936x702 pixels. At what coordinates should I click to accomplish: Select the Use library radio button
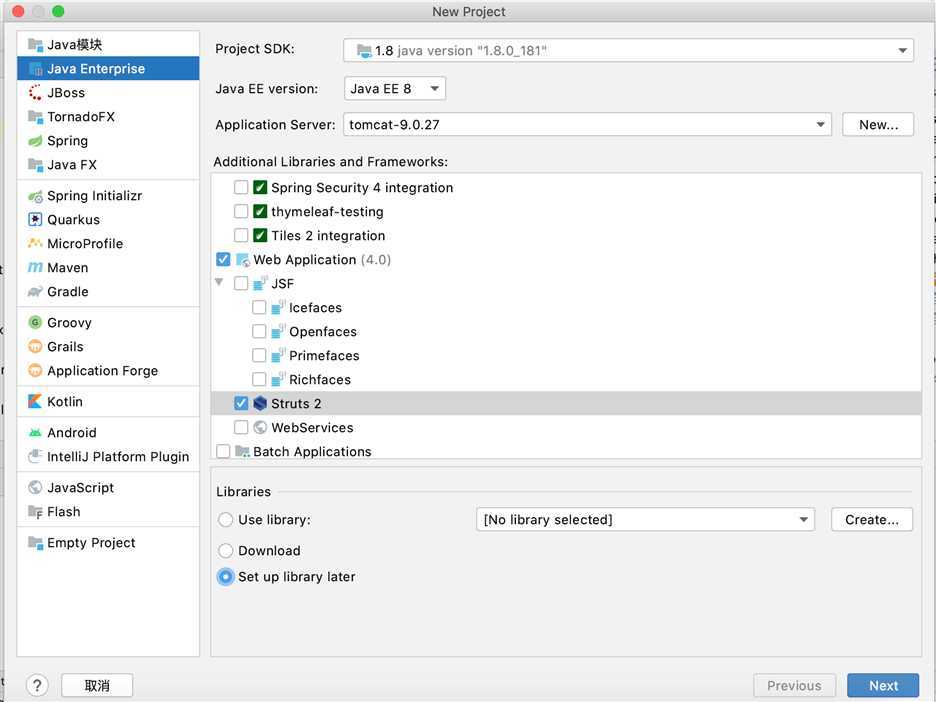click(x=226, y=520)
